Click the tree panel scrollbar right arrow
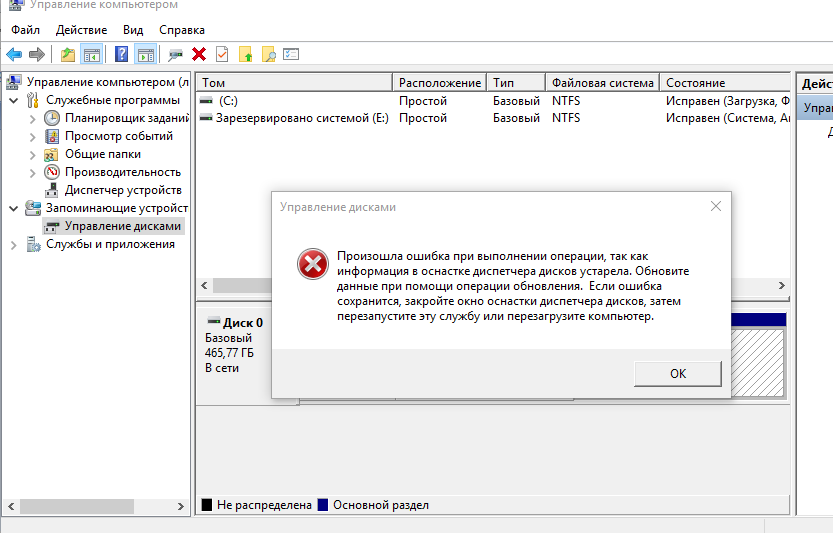The width and height of the screenshot is (833, 533). (181, 506)
